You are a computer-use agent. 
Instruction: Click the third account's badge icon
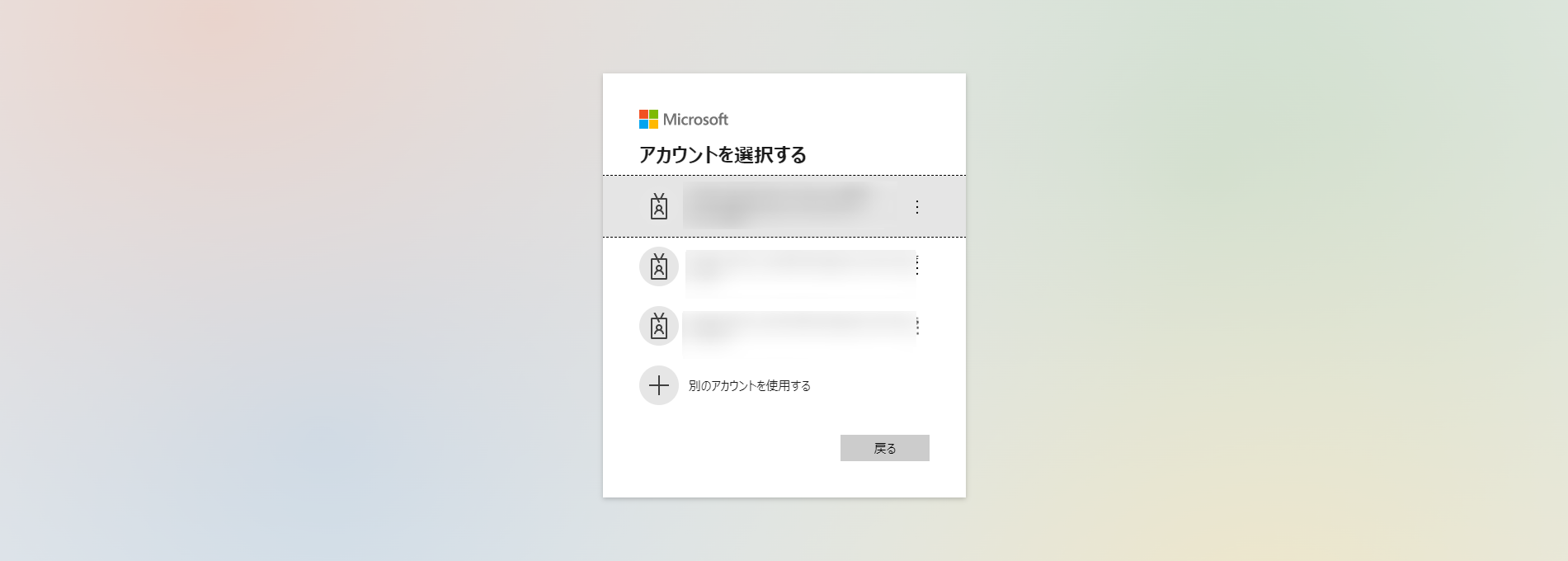(658, 326)
